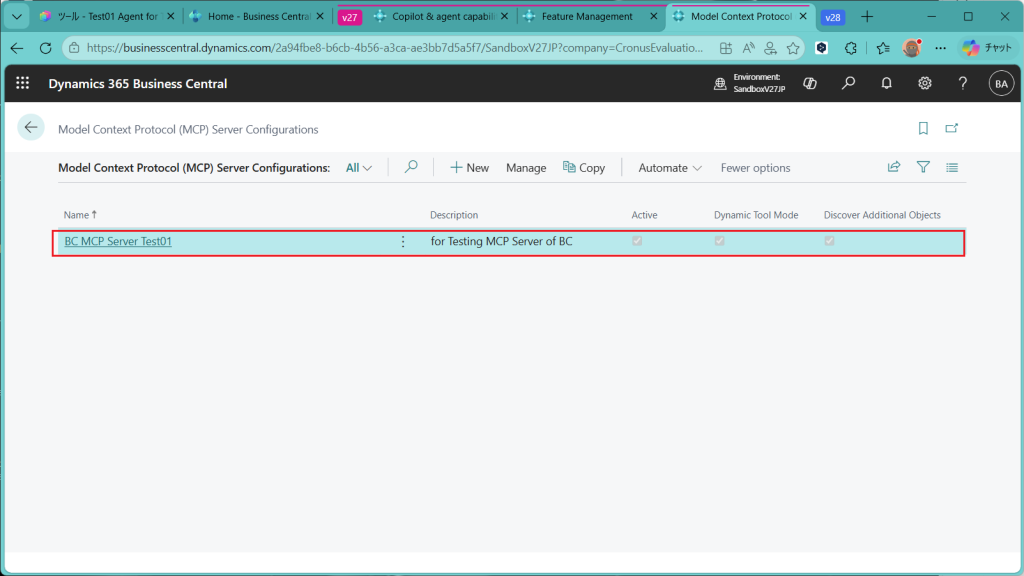Screen dimensions: 1024x576
Task: Open page in new window icon
Action: pyautogui.click(x=952, y=129)
